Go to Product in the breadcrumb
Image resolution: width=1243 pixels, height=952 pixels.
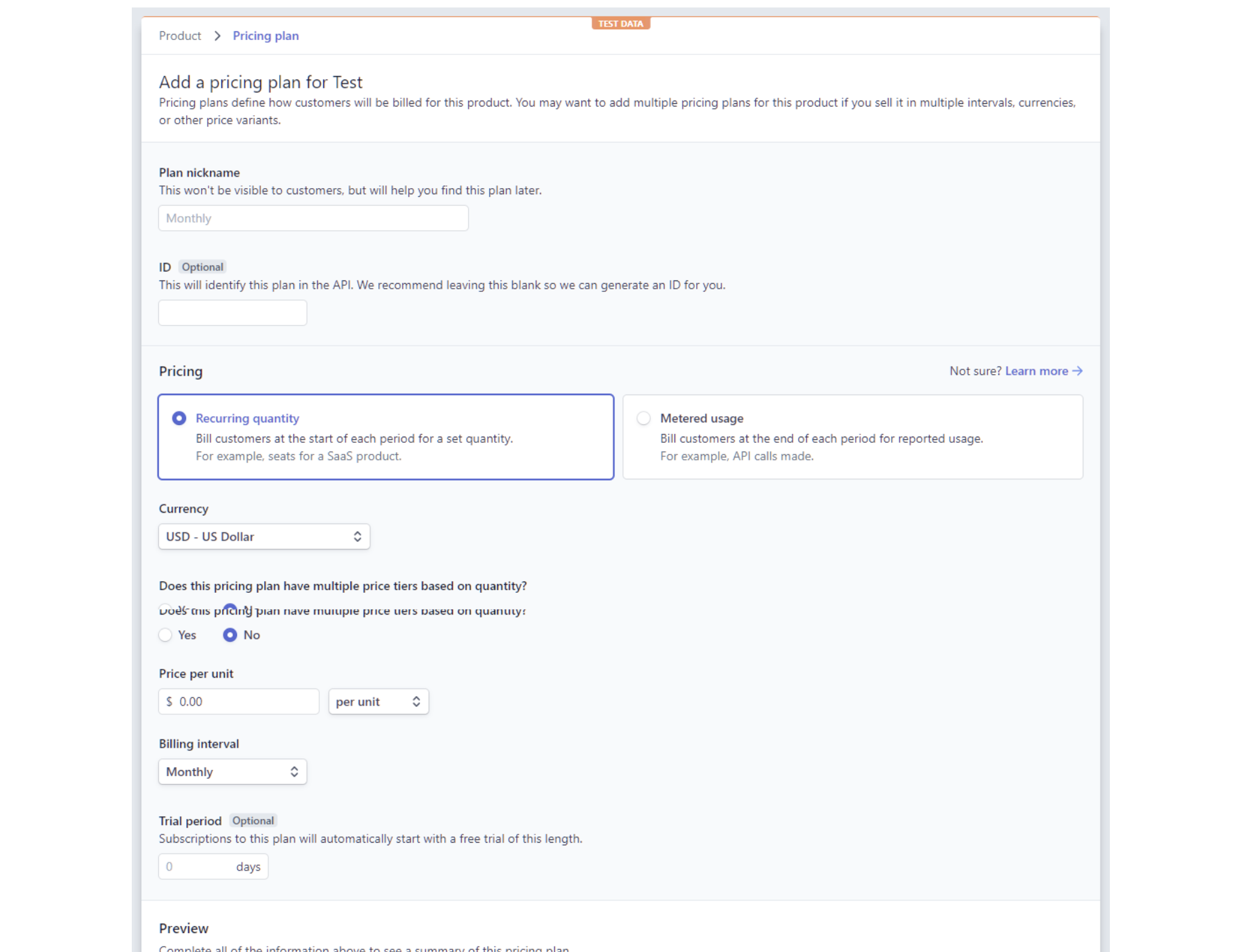coord(180,36)
